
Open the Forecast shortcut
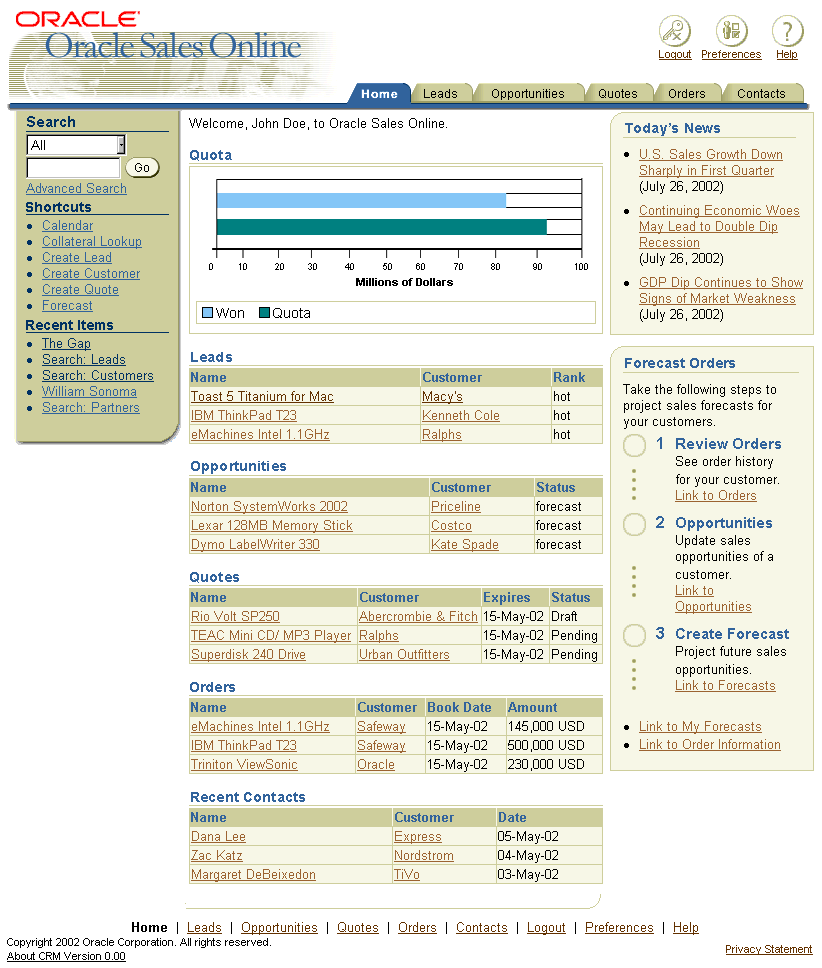coord(67,306)
